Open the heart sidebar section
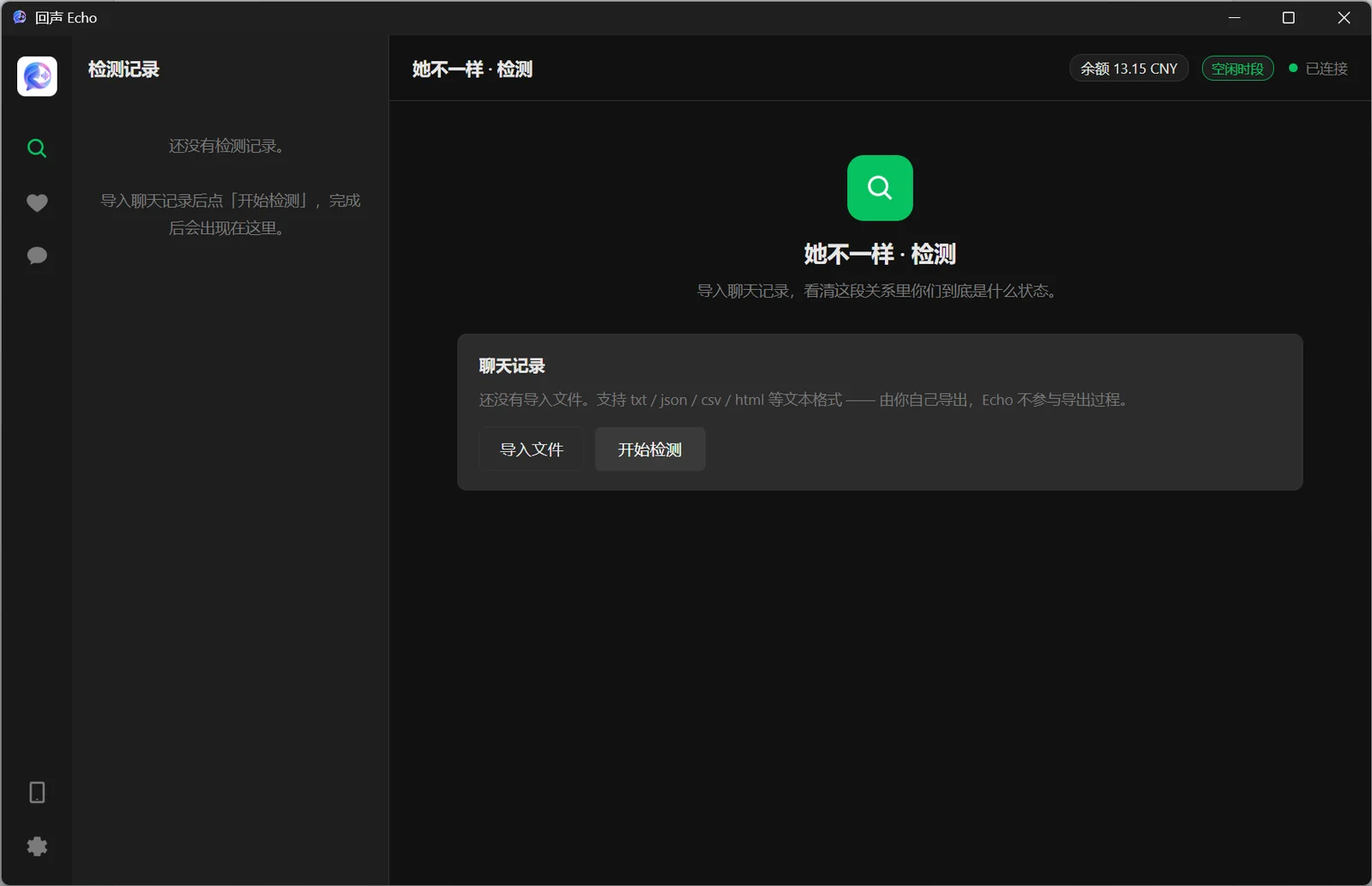The width and height of the screenshot is (1372, 886). click(37, 202)
